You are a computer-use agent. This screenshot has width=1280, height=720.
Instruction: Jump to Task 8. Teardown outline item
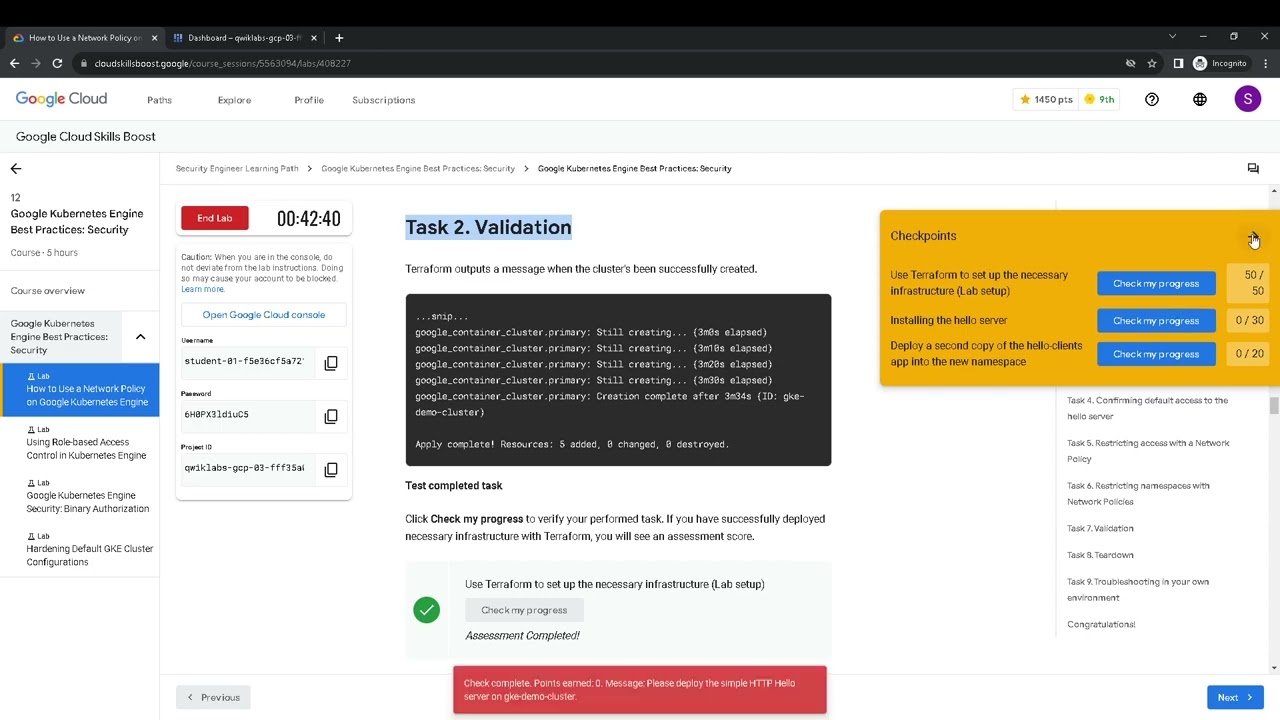(x=1100, y=555)
